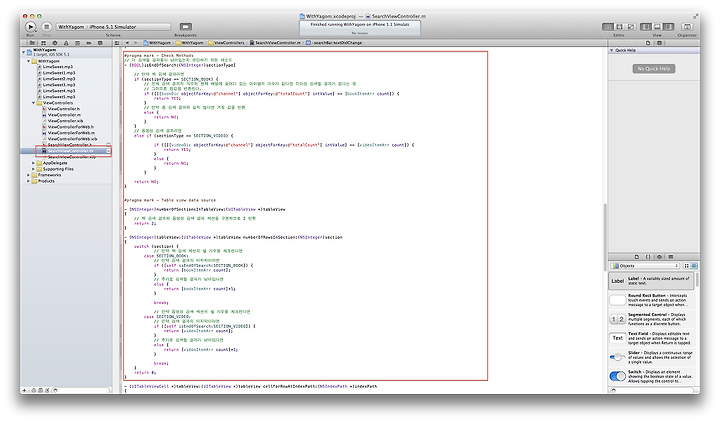This screenshot has width=720, height=422.
Task: Show the Breakpoint navigator
Action: pos(89,43)
